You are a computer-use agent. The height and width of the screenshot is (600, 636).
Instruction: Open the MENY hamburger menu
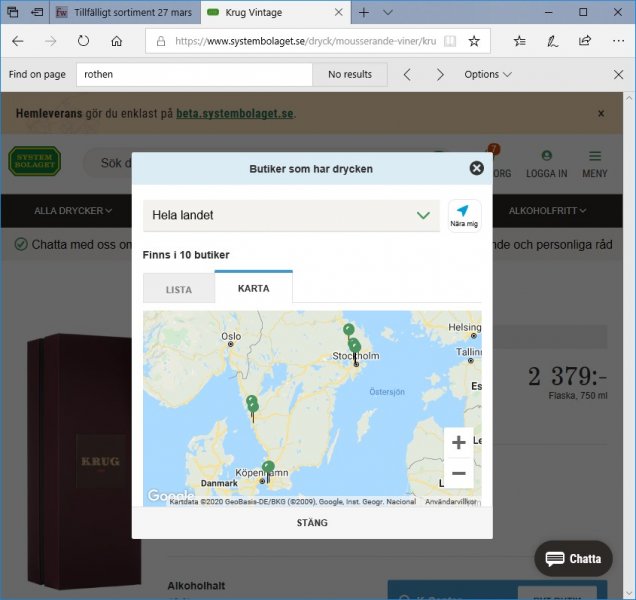coord(595,164)
